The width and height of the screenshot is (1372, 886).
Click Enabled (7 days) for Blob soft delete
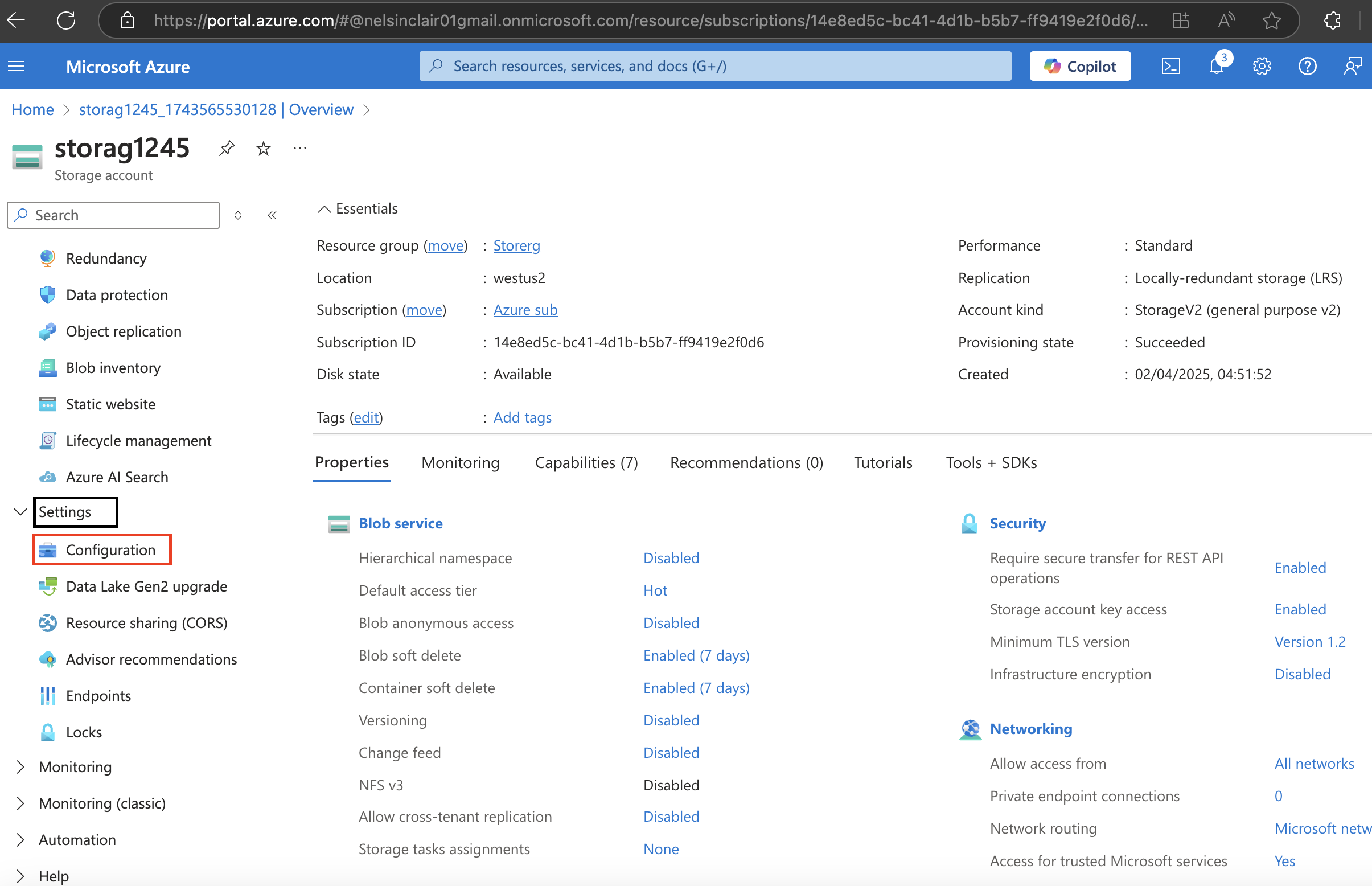tap(696, 656)
